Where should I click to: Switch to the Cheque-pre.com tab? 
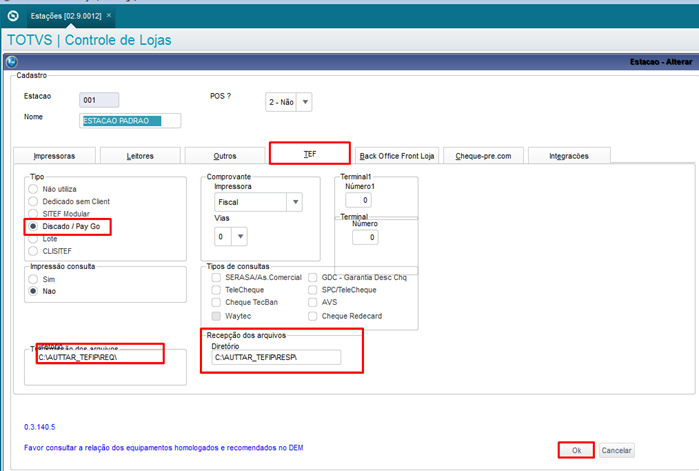pyautogui.click(x=483, y=156)
